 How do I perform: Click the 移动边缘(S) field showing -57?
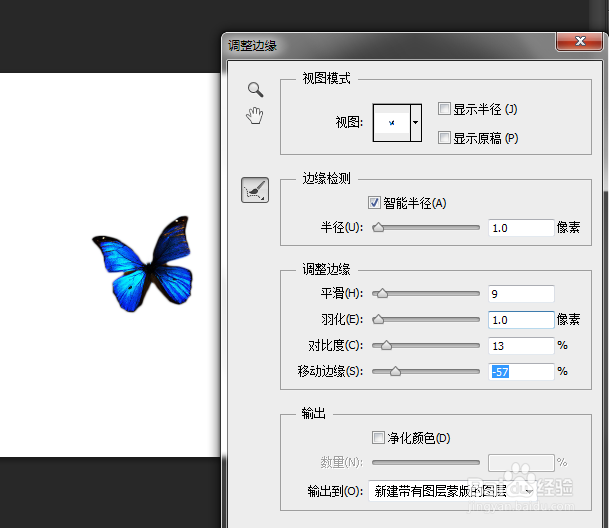(521, 372)
